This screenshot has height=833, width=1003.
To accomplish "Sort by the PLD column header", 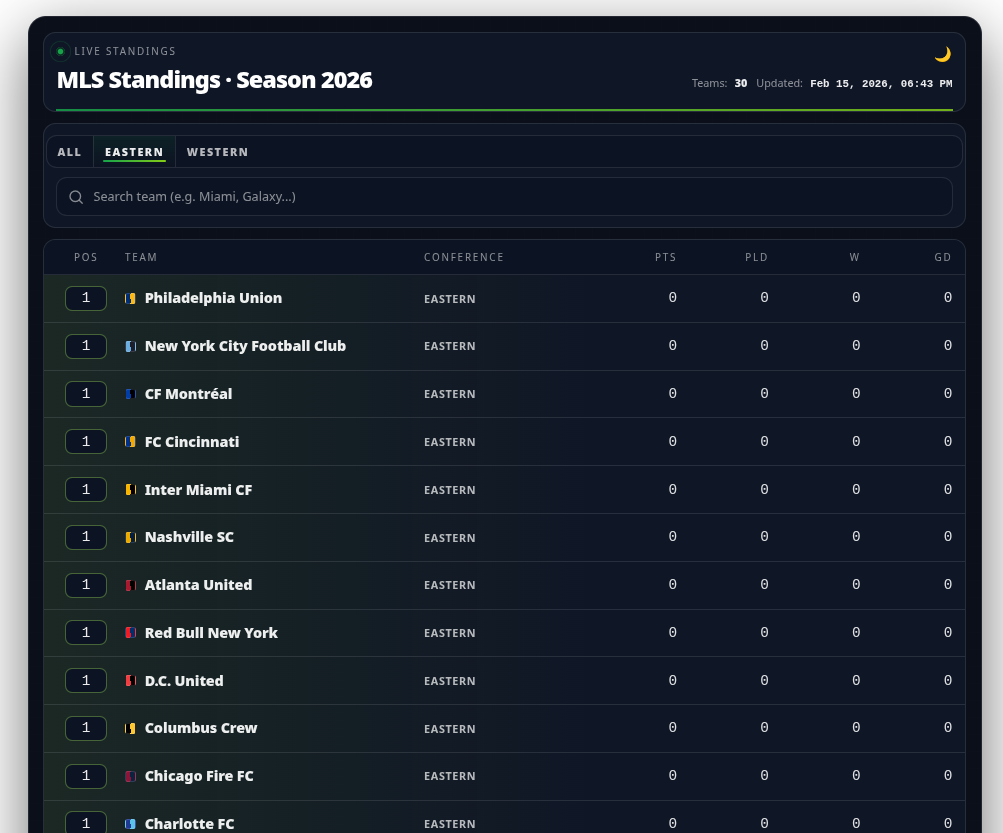I will tap(756, 257).
